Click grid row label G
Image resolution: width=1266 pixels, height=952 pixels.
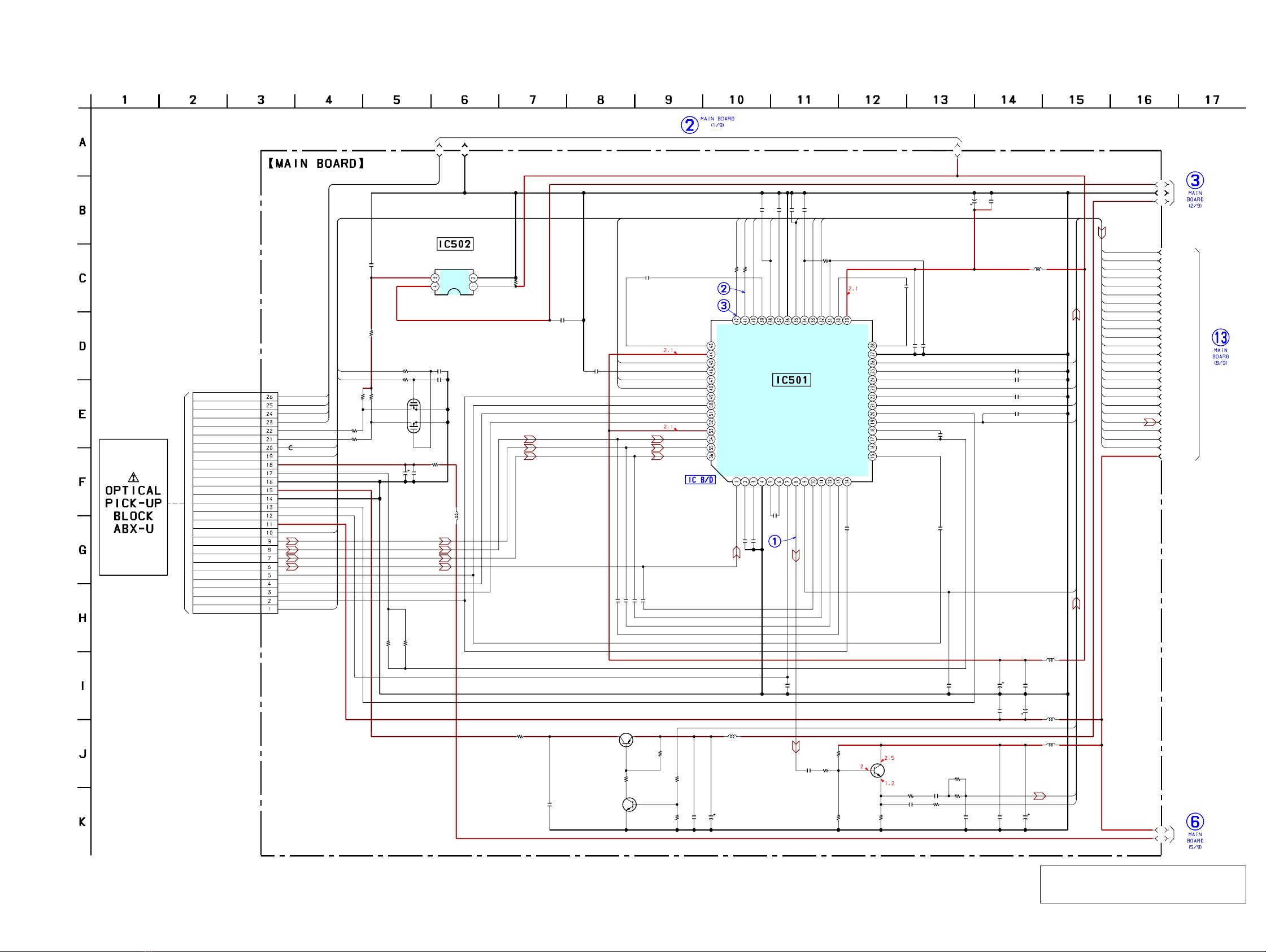(x=82, y=550)
